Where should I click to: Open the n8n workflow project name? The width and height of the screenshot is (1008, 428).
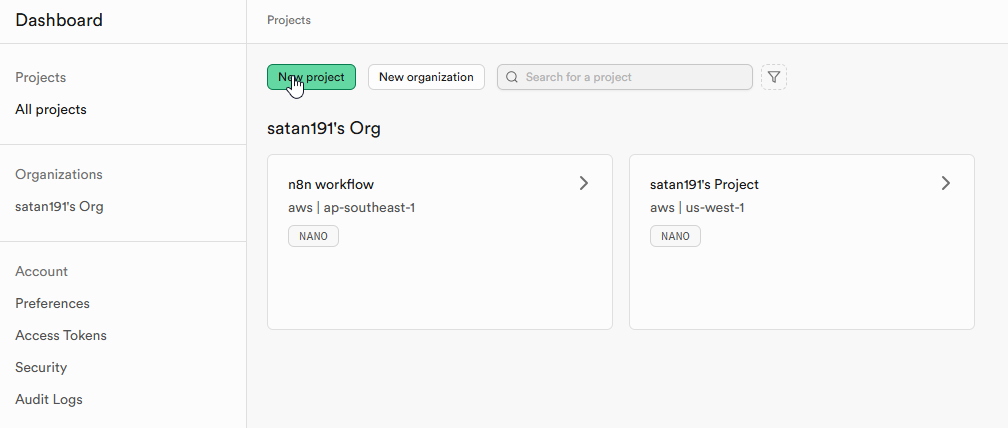tap(331, 184)
